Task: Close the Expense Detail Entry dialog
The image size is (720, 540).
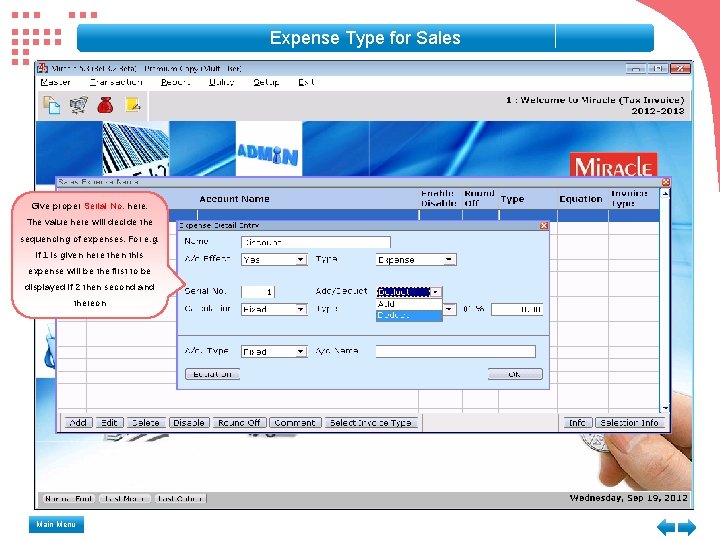Action: coord(544,225)
